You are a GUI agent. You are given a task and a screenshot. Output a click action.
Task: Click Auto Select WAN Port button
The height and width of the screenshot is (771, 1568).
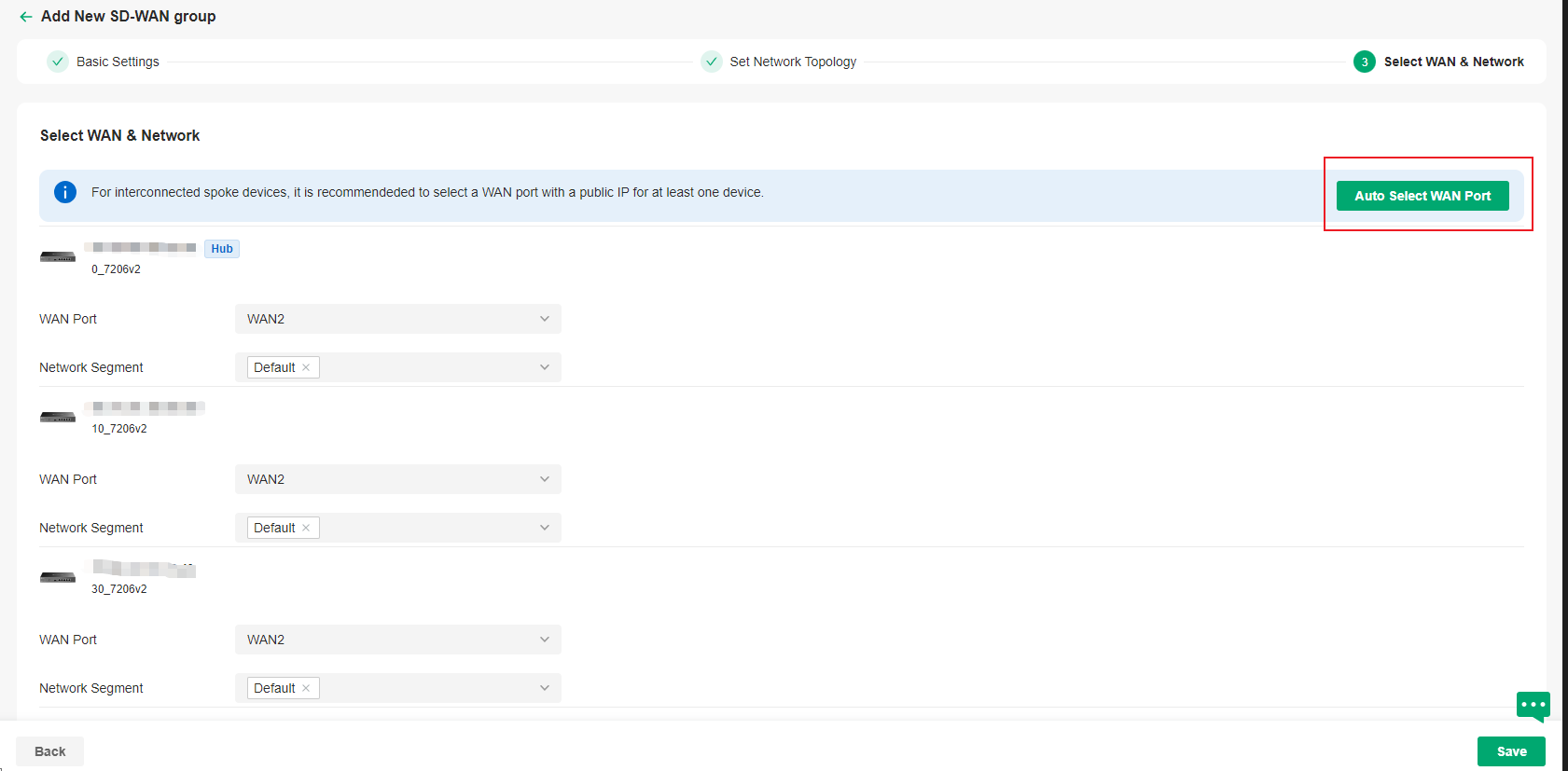click(x=1422, y=196)
